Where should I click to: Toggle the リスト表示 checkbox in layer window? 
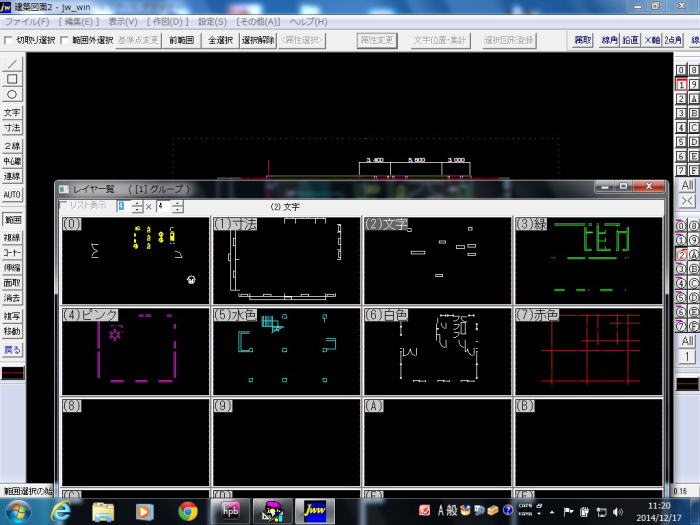coord(64,205)
